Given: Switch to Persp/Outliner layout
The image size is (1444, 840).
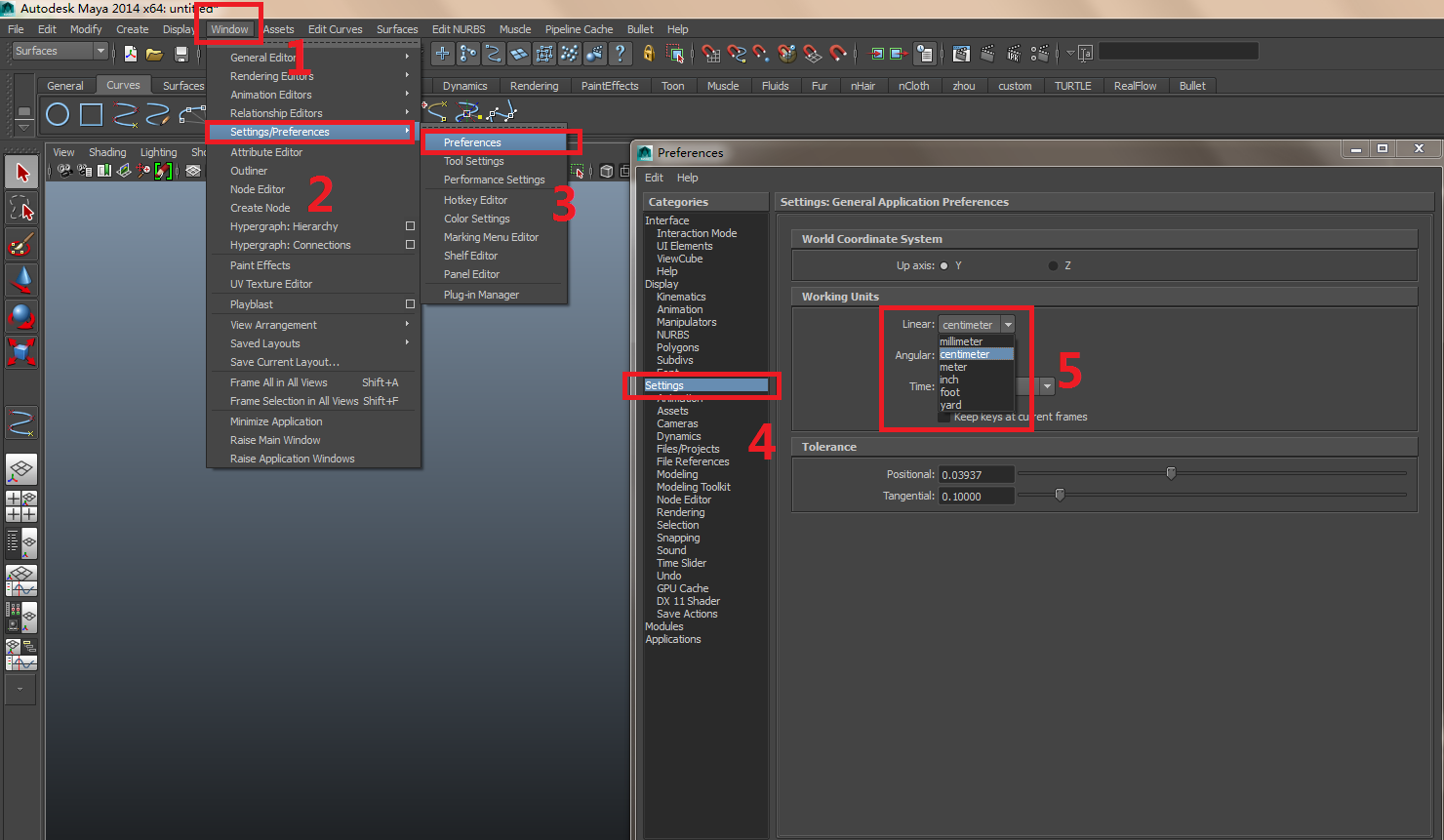Looking at the screenshot, I should click(x=21, y=542).
